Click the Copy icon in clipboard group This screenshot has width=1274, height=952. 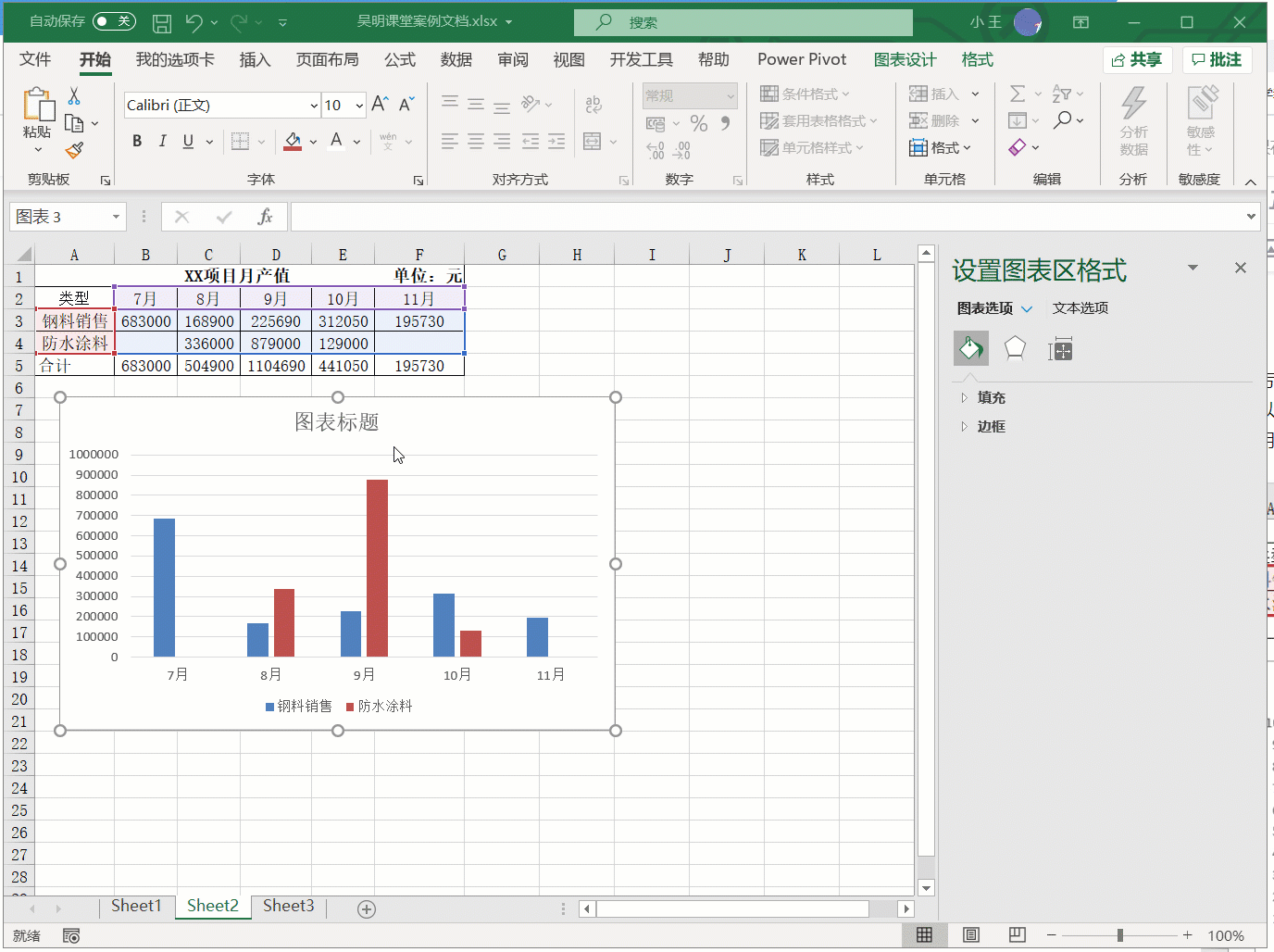pyautogui.click(x=74, y=123)
